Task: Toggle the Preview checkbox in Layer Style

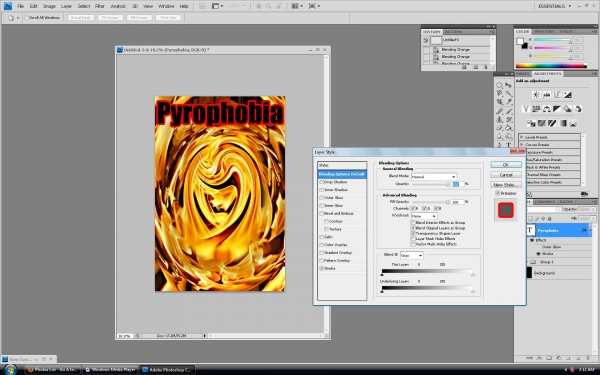Action: tap(497, 193)
